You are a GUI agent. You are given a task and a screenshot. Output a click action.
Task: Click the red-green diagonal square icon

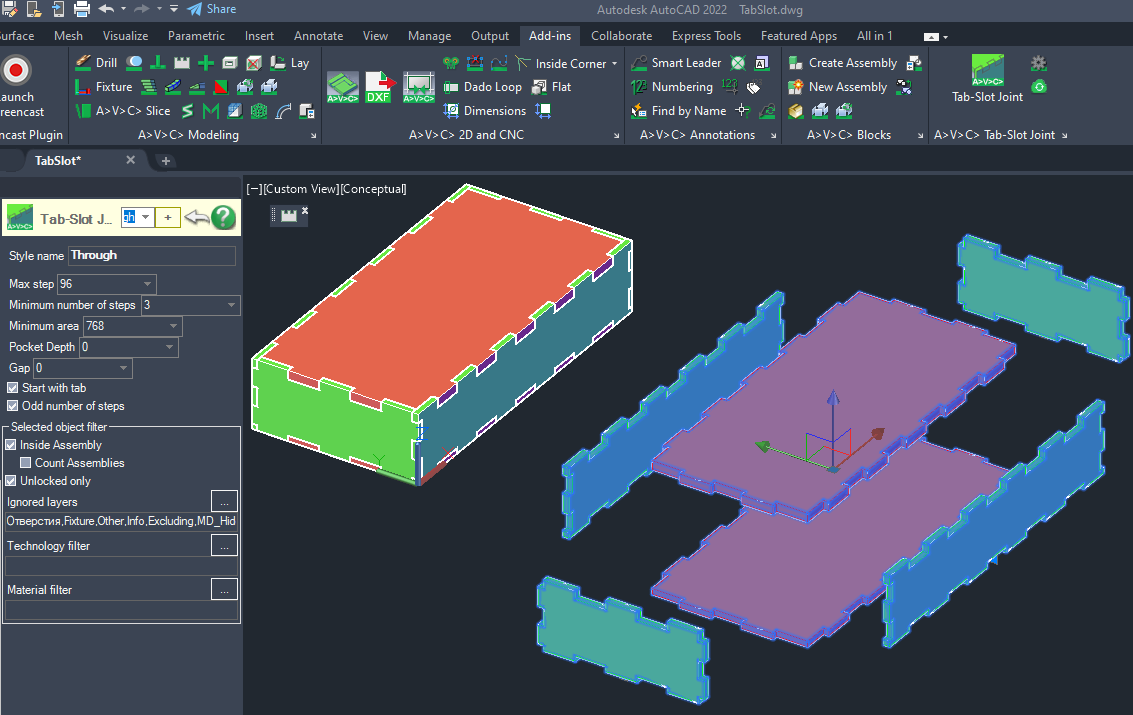pyautogui.click(x=221, y=87)
